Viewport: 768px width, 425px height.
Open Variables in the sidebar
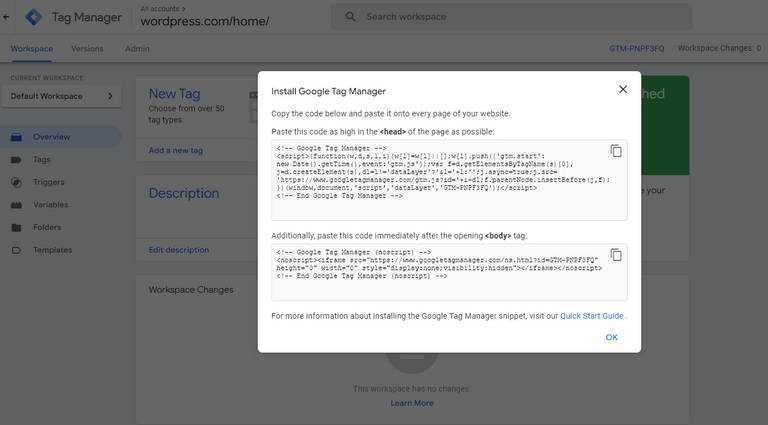point(50,205)
